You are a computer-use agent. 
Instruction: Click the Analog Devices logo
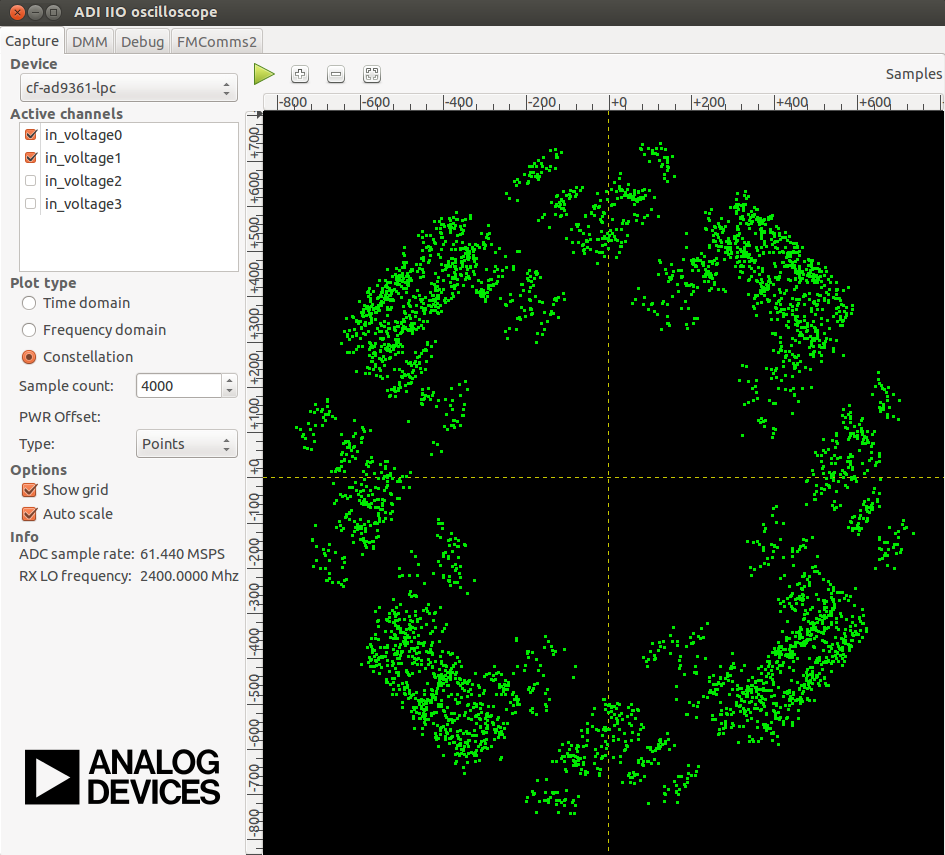pos(122,777)
